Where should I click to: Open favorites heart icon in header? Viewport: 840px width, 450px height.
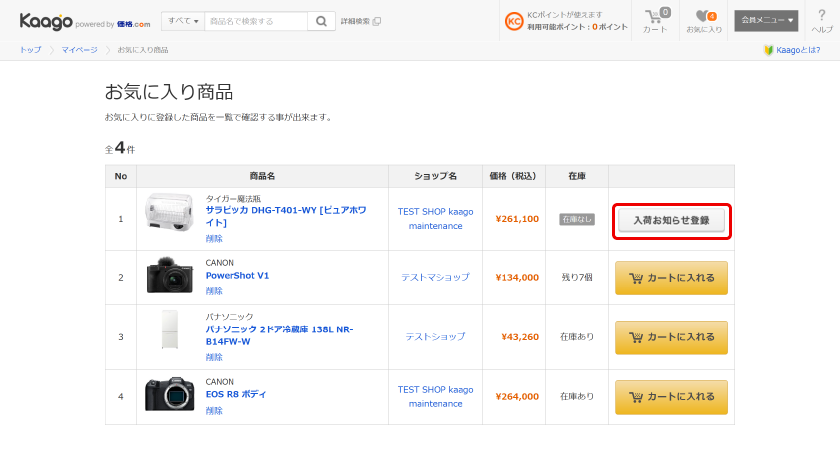pos(704,21)
